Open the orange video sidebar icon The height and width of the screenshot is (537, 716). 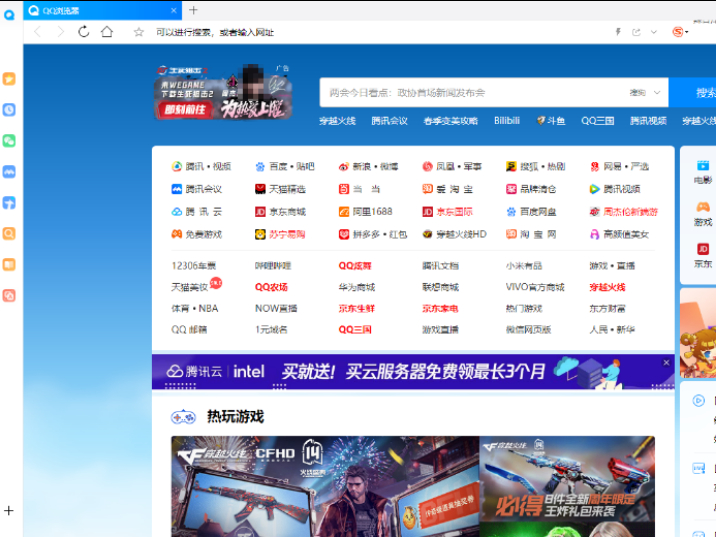pos(9,79)
